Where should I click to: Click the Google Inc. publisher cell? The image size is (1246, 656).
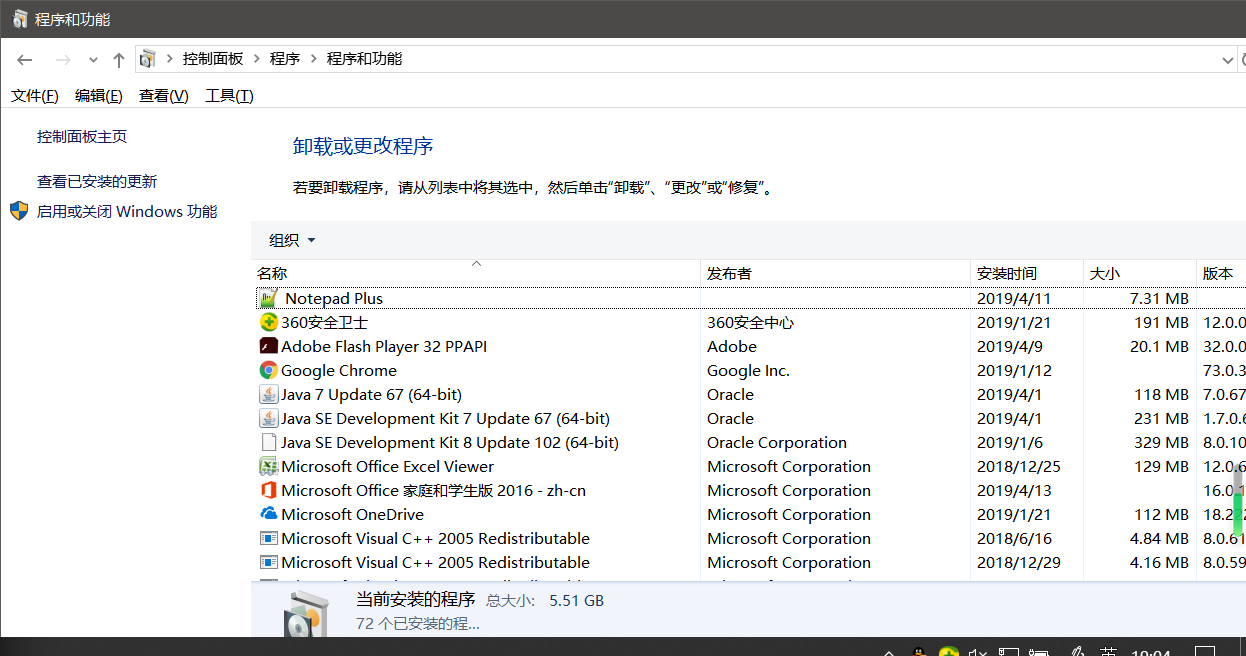coord(748,370)
